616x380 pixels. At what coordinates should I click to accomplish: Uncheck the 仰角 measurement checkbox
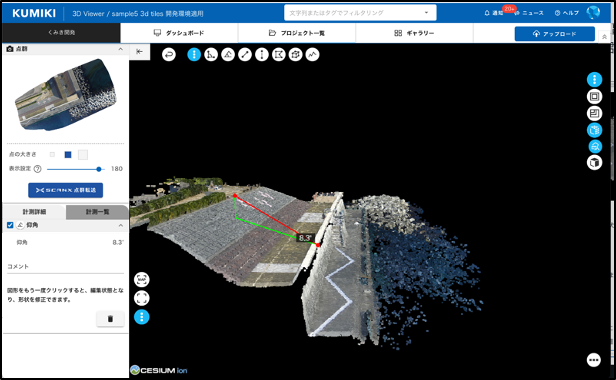[x=10, y=225]
